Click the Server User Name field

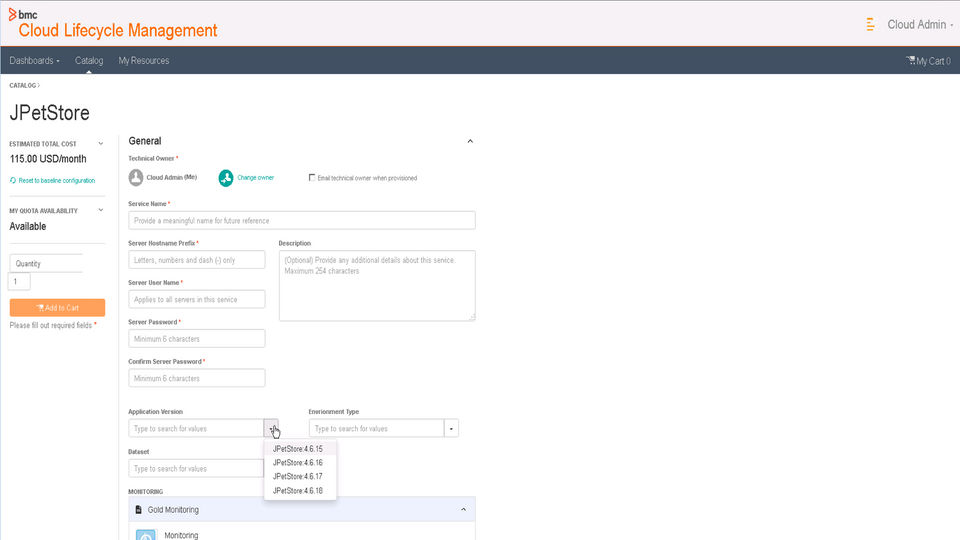pyautogui.click(x=197, y=299)
